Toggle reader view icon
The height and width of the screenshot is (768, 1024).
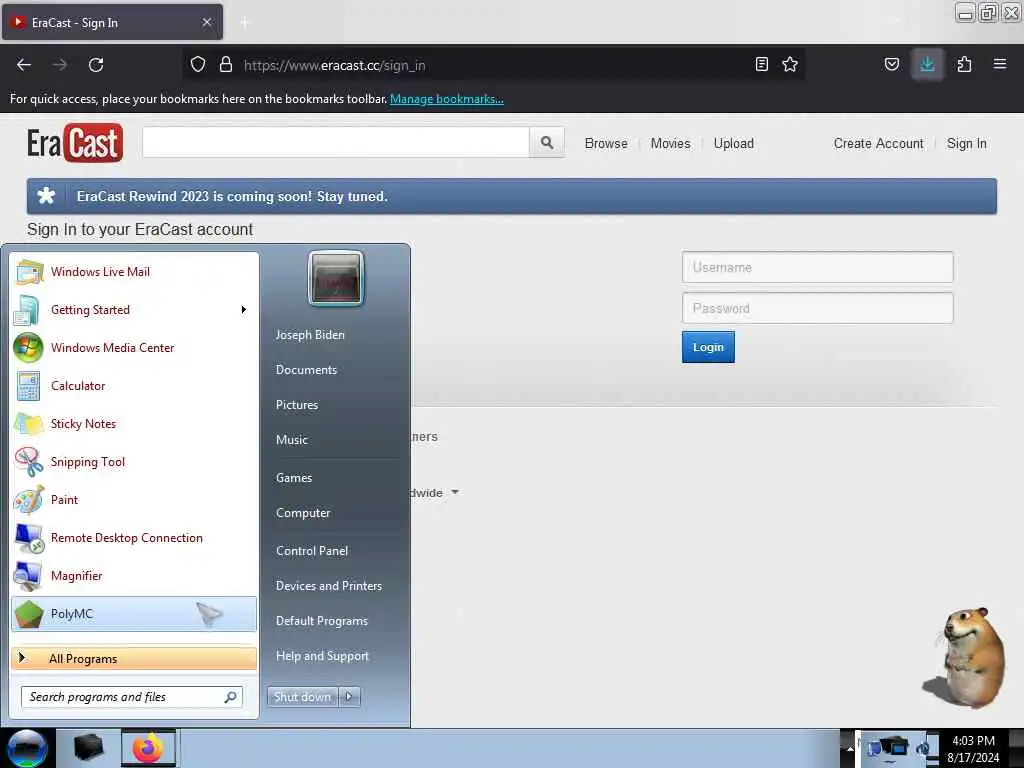click(x=761, y=64)
